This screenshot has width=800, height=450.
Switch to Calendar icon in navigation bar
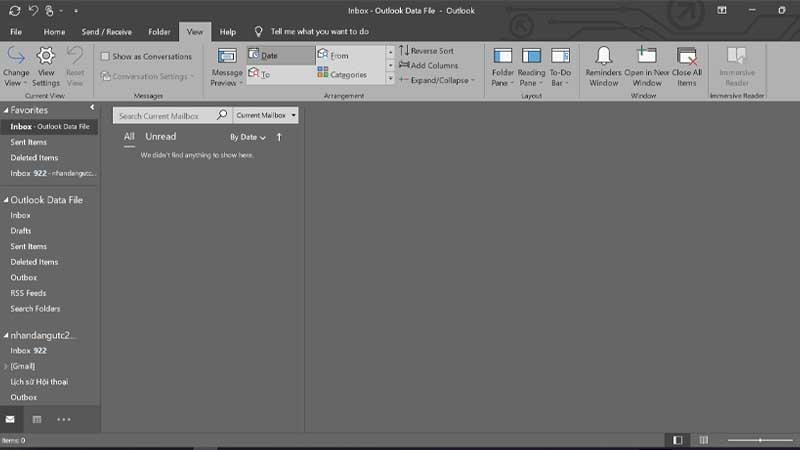click(37, 419)
